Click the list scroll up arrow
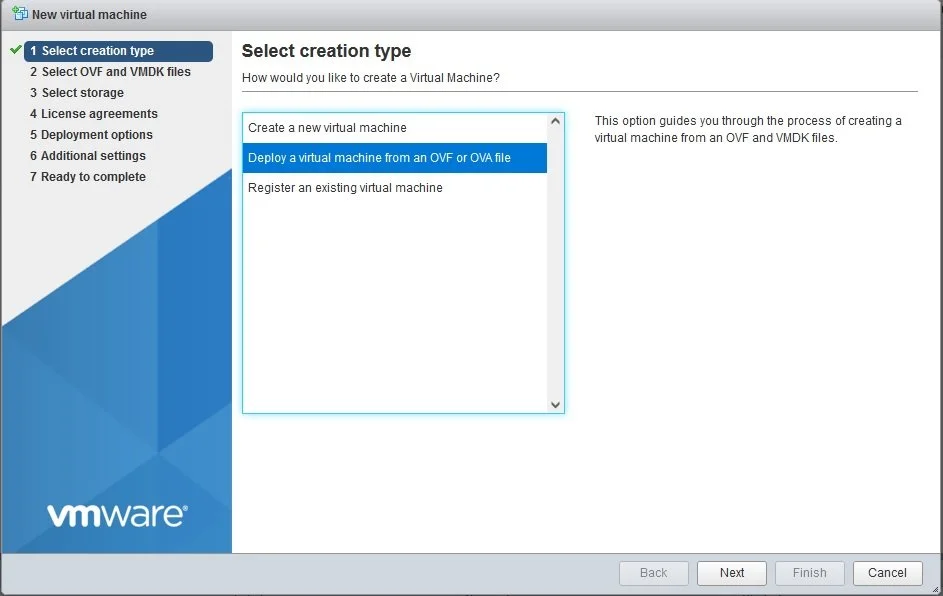This screenshot has height=596, width=943. [555, 121]
